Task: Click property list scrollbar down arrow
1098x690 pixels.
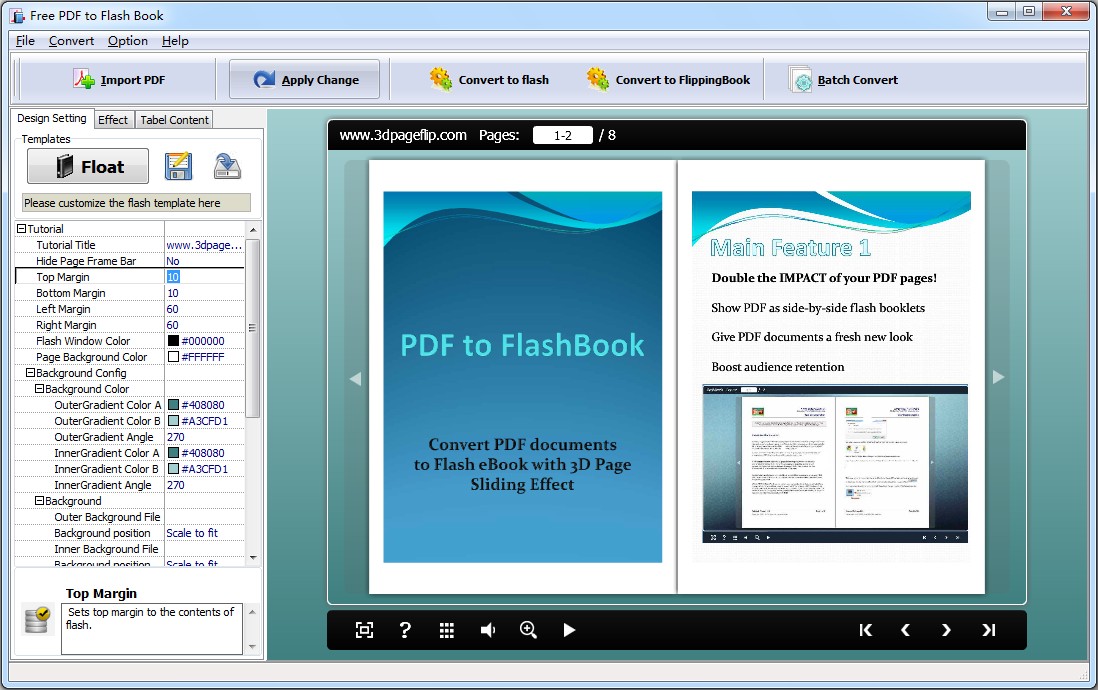Action: pos(253,558)
